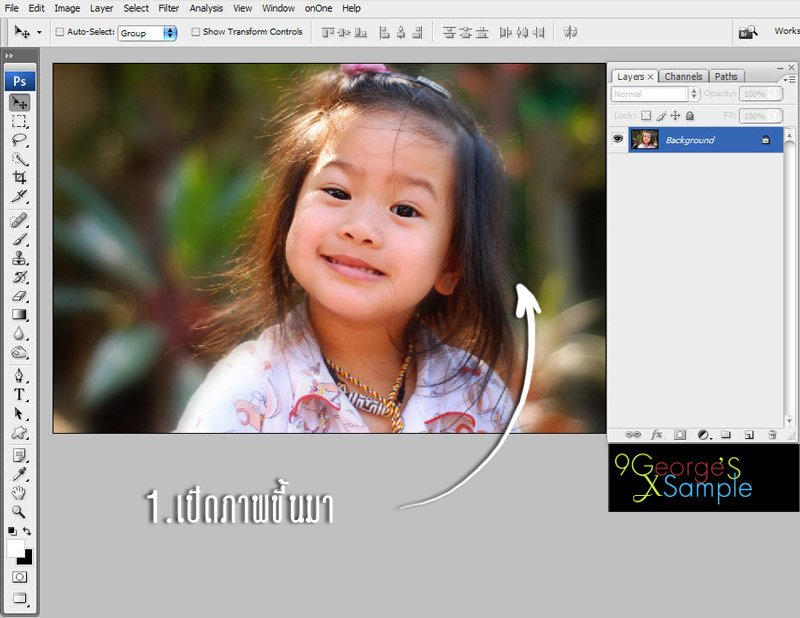800x618 pixels.
Task: Open the File menu
Action: pos(11,8)
